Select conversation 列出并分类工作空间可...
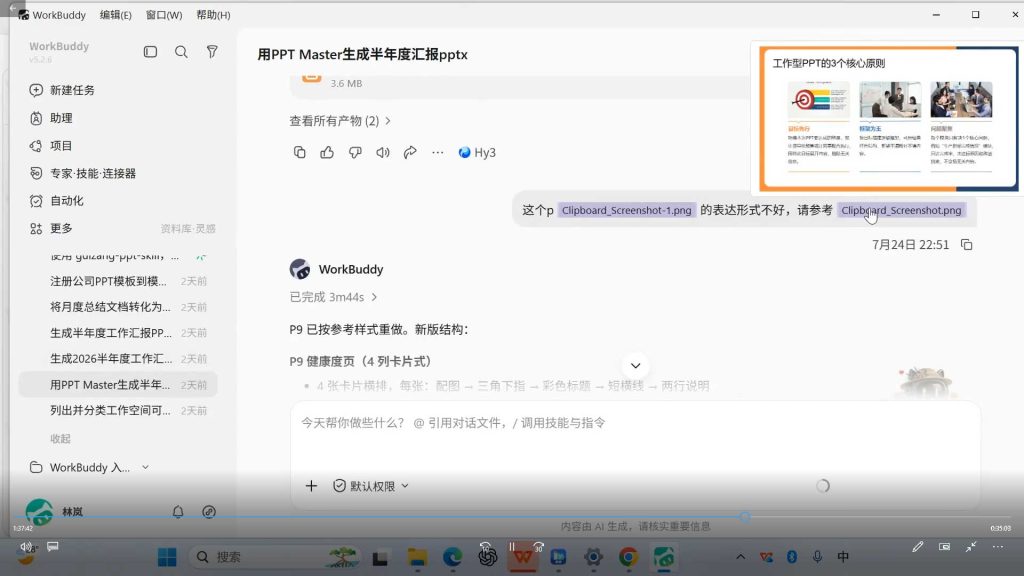 tap(118, 410)
